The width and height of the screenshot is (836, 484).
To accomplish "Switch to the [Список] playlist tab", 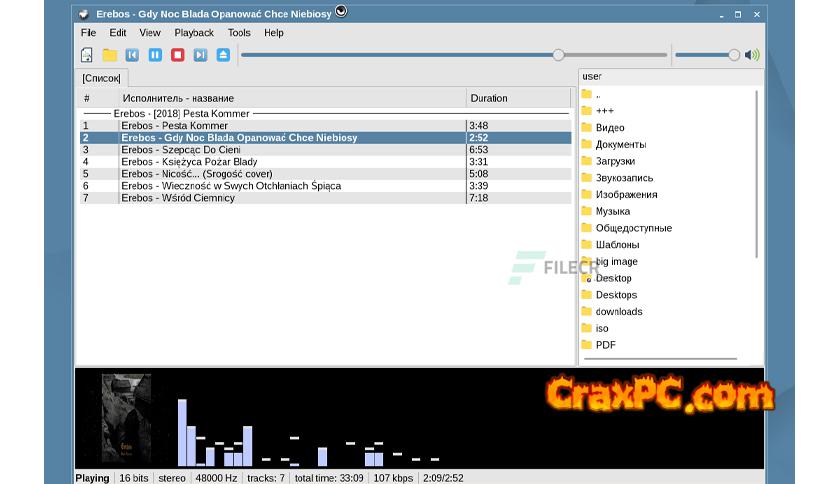I will [x=101, y=78].
